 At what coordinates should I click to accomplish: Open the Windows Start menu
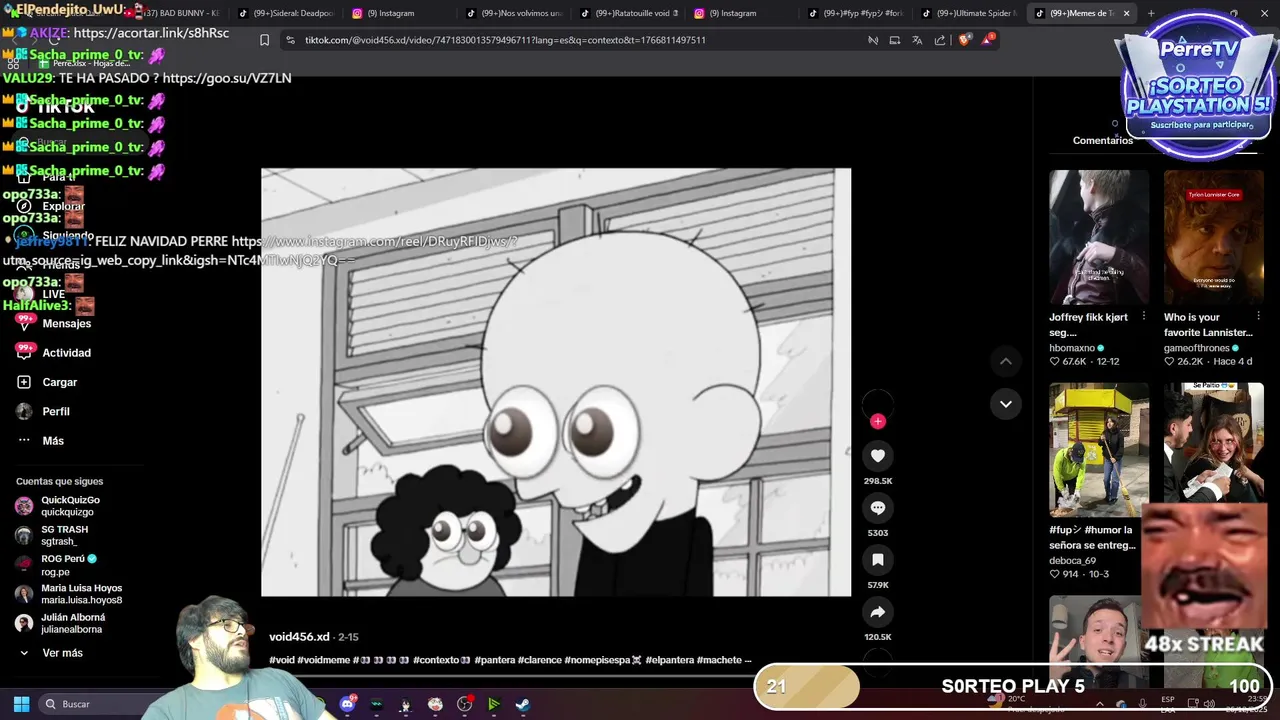tap(21, 704)
